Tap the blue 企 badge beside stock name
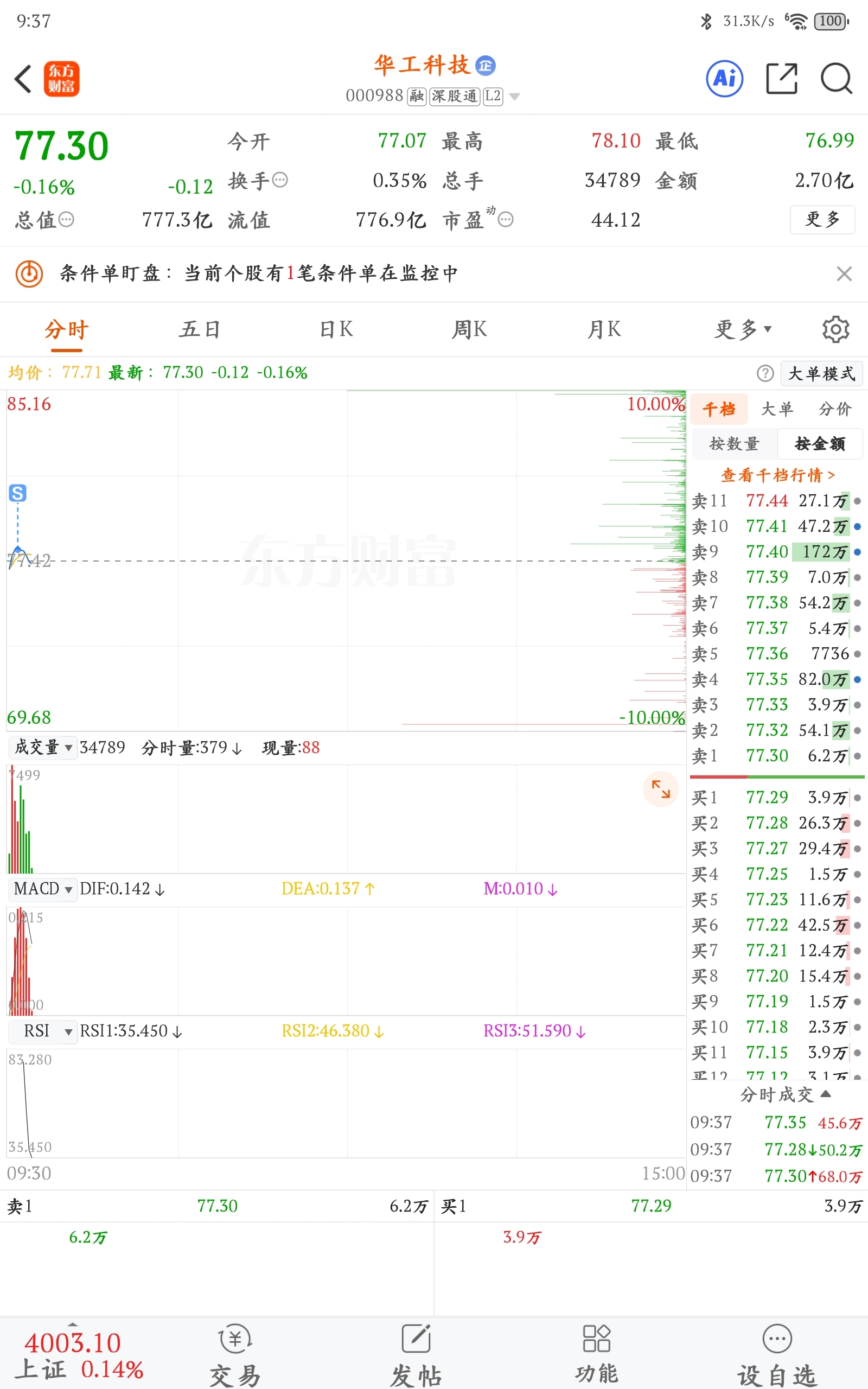This screenshot has height=1389, width=868. pos(486,66)
